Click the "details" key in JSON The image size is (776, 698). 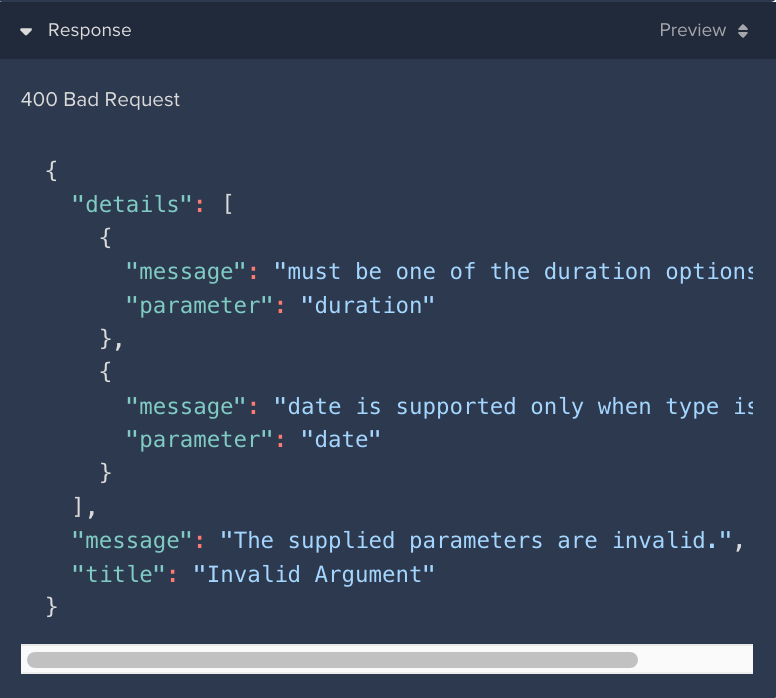point(131,204)
